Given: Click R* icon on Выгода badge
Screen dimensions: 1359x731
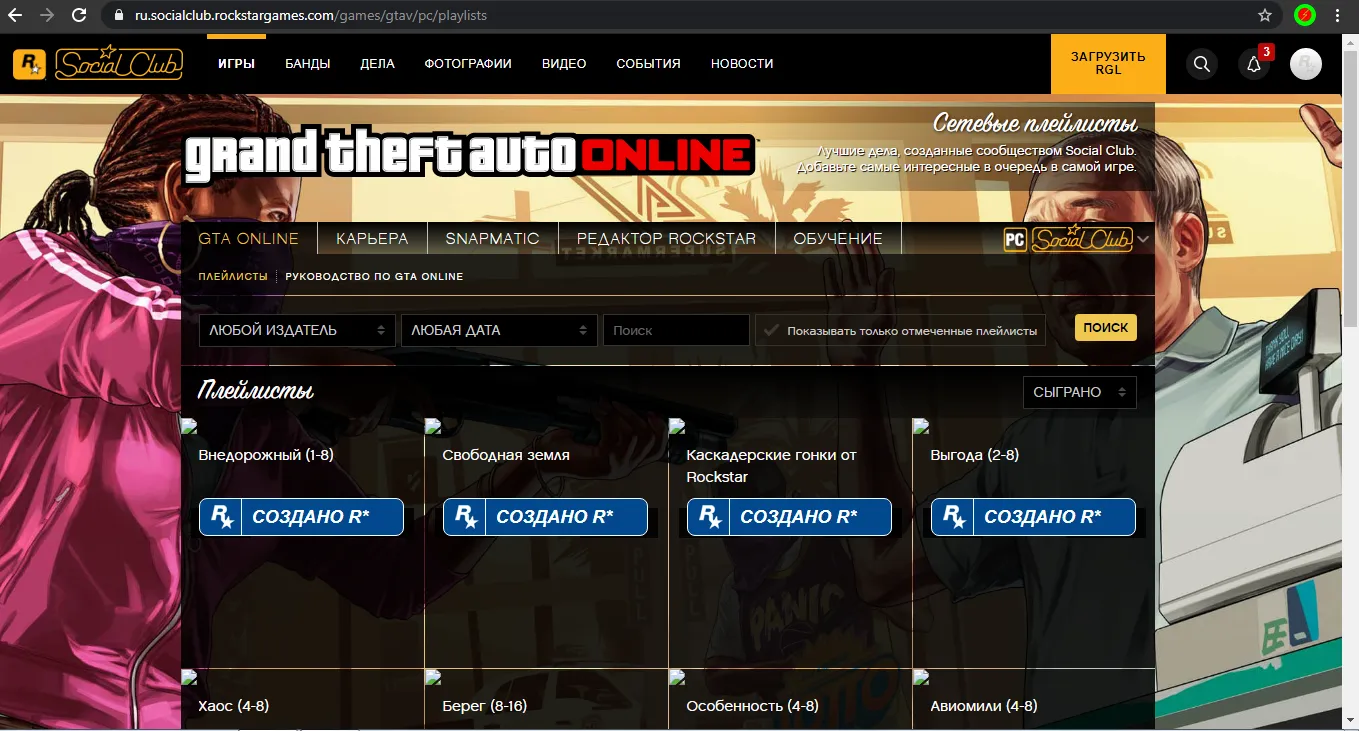Looking at the screenshot, I should (x=952, y=517).
